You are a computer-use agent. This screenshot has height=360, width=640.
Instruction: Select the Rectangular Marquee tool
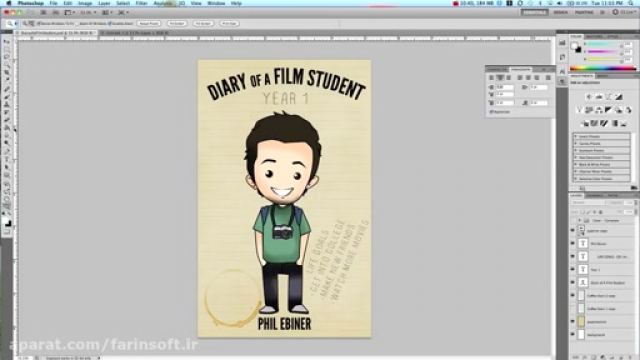click(x=7, y=49)
